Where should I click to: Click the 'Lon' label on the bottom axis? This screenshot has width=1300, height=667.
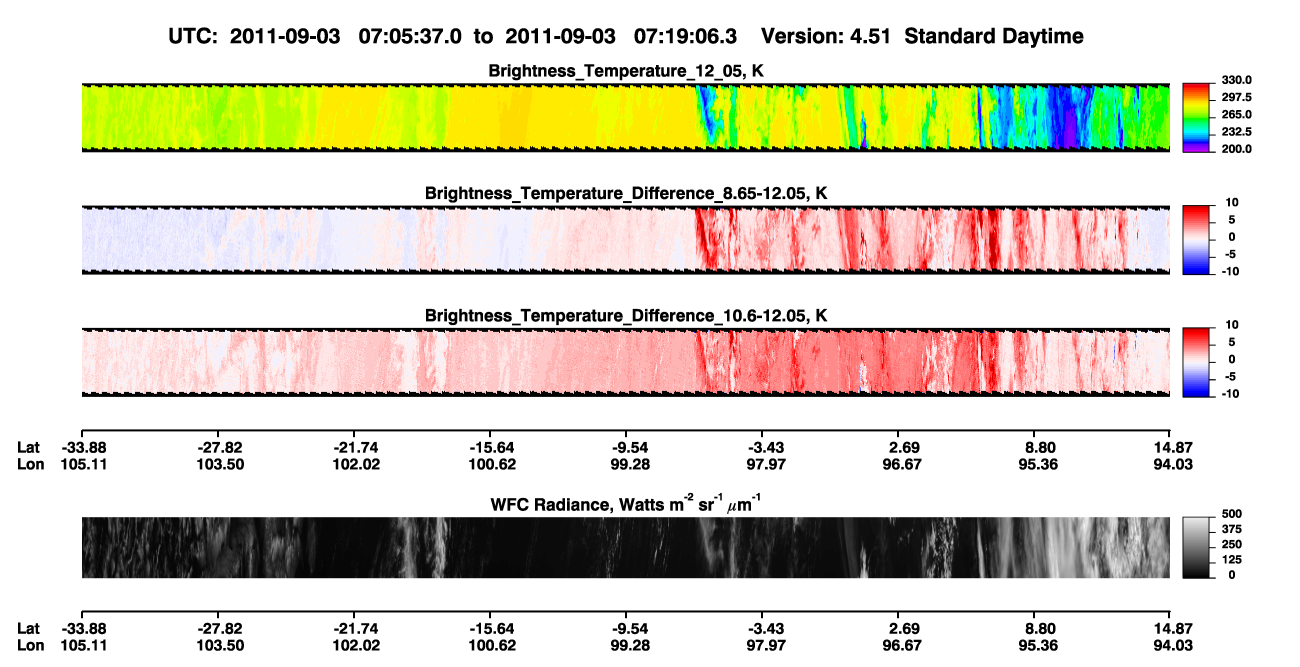point(30,644)
